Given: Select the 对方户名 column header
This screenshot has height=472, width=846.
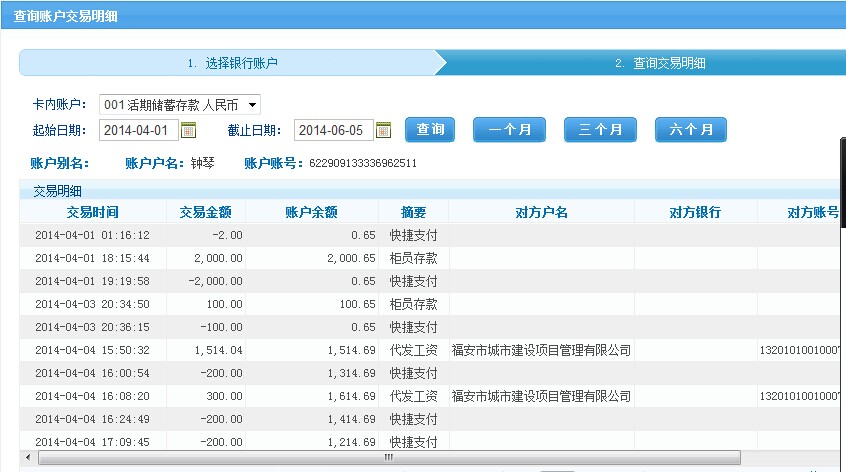Looking at the screenshot, I should [541, 212].
